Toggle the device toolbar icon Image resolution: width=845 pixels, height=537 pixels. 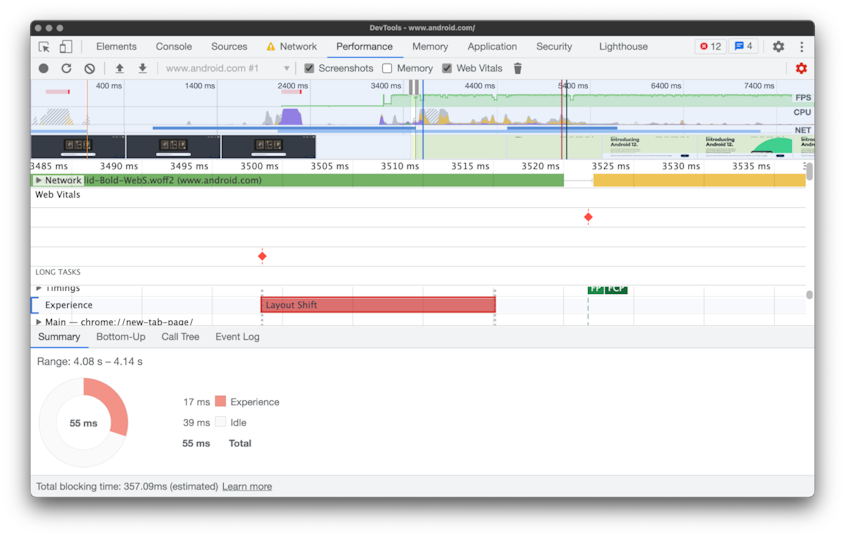tap(66, 47)
